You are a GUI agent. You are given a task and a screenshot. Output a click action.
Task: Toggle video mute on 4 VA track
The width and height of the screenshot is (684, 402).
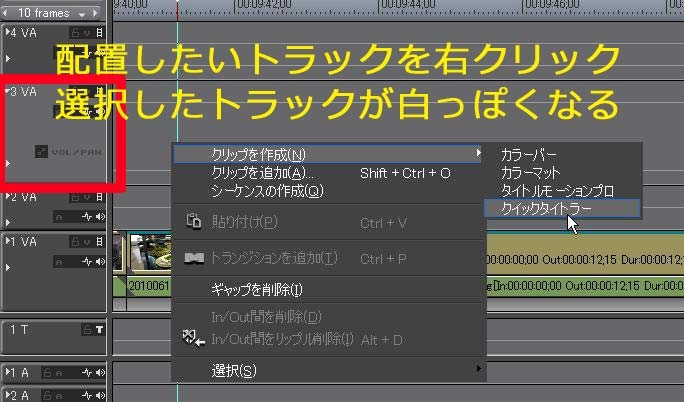(99, 33)
